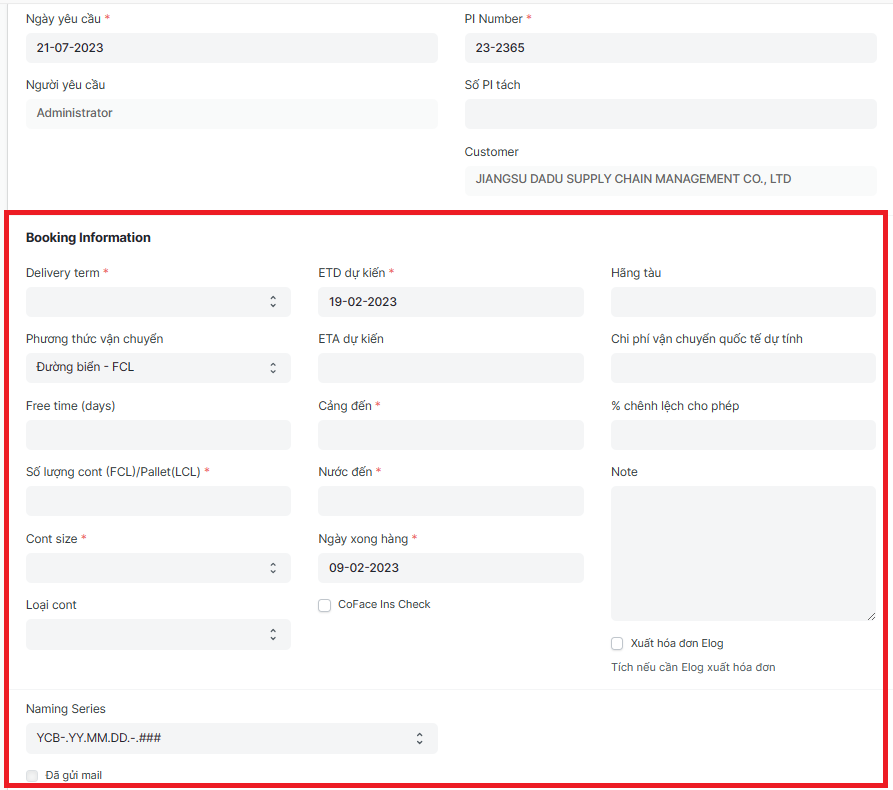Click the ETA dự kiến input field
Viewport: 893px width, 790px height.
(x=450, y=368)
